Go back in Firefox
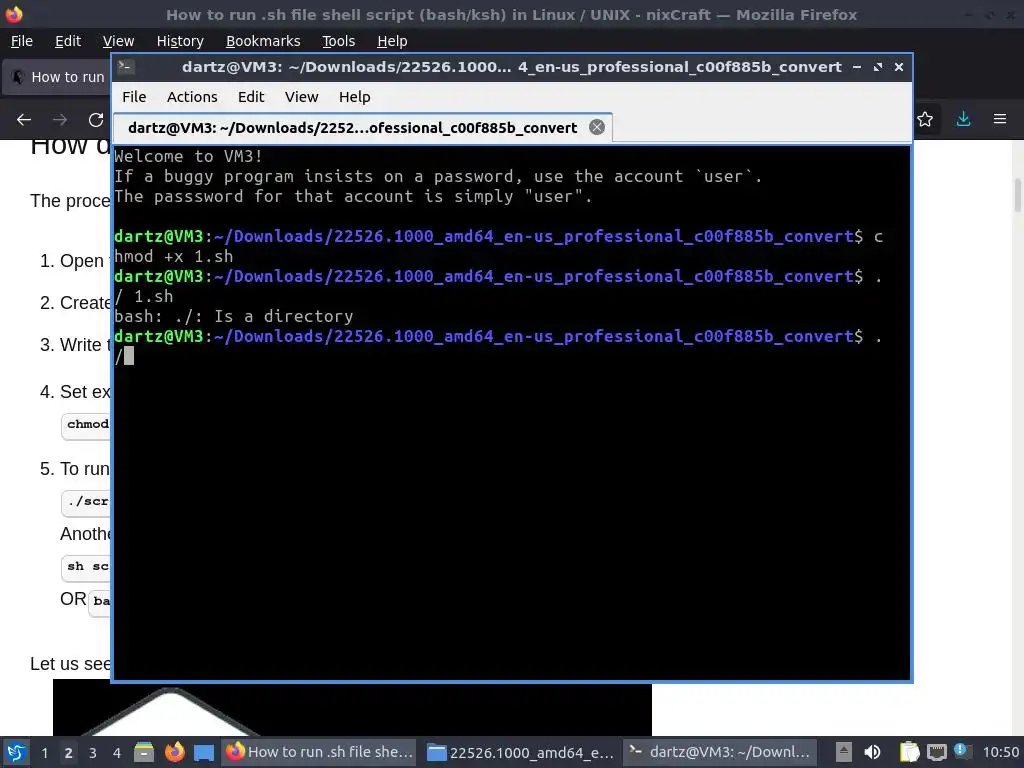 (x=24, y=120)
